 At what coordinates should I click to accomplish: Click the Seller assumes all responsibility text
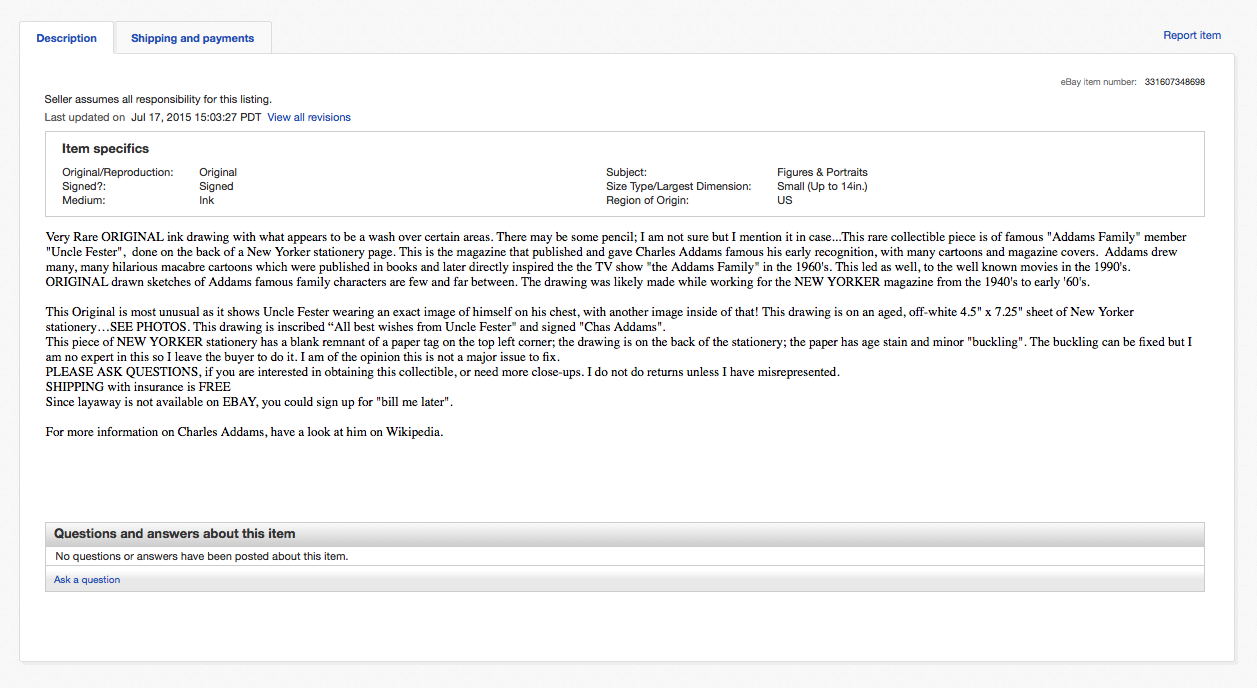click(158, 99)
